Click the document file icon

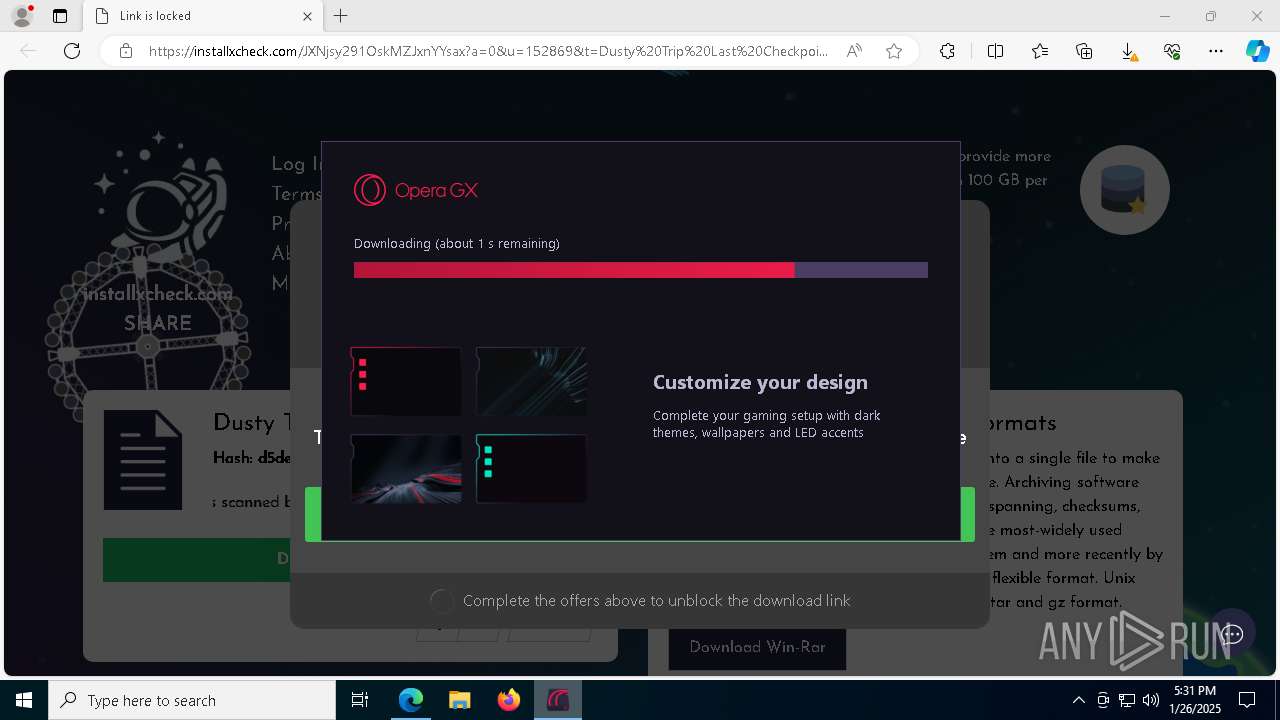[143, 460]
